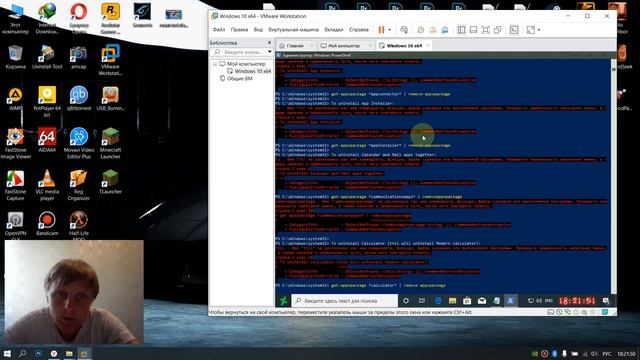Viewport: 640px width, 360px height.
Task: Toggle the library sidebar view icon
Action: tap(461, 30)
